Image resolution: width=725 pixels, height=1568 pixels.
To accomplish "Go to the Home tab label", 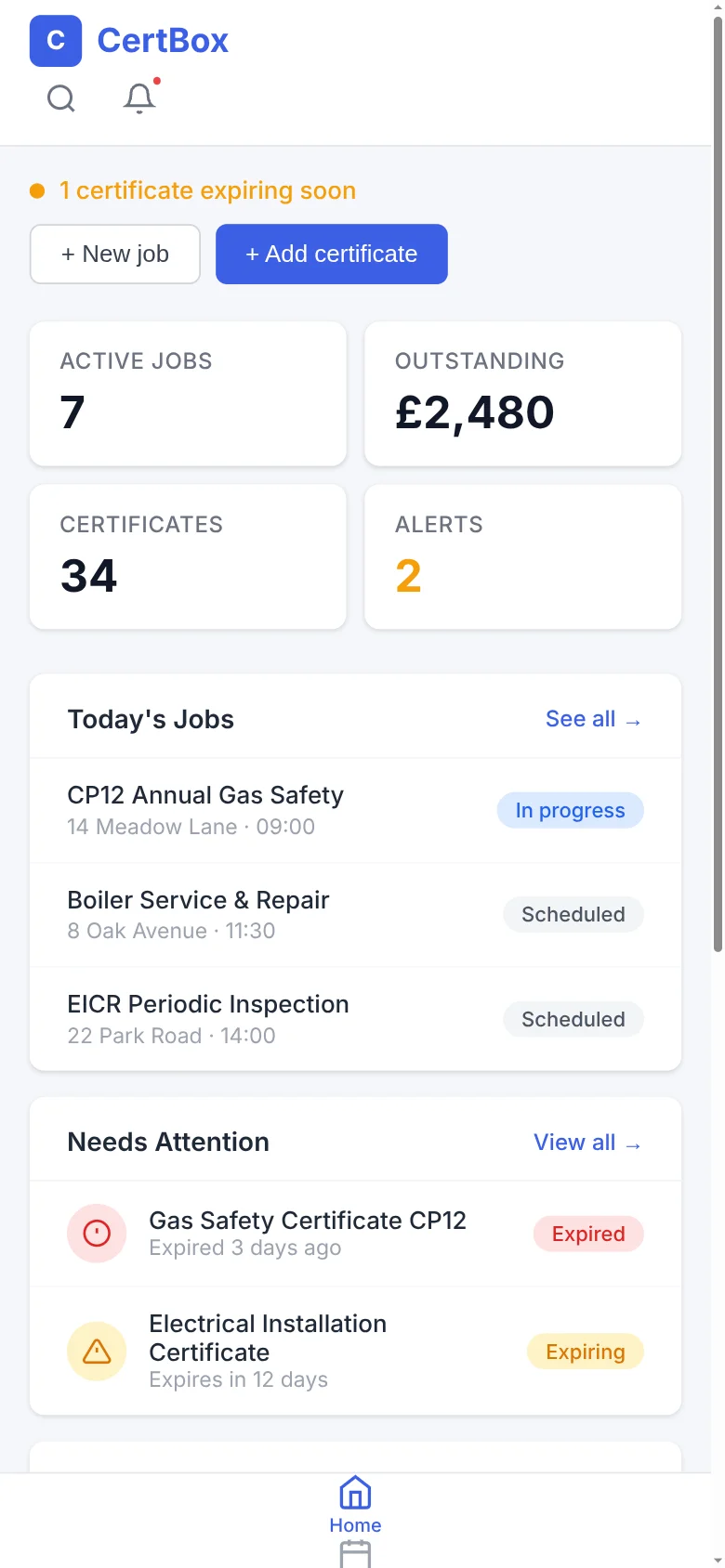I will pyautogui.click(x=355, y=1525).
